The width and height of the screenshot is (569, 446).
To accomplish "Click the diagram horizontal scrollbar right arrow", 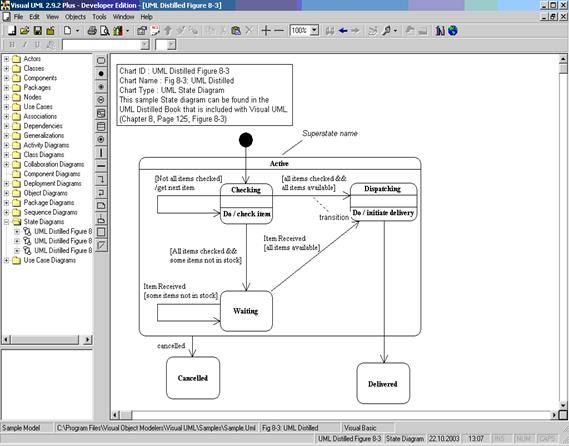I will click(554, 414).
